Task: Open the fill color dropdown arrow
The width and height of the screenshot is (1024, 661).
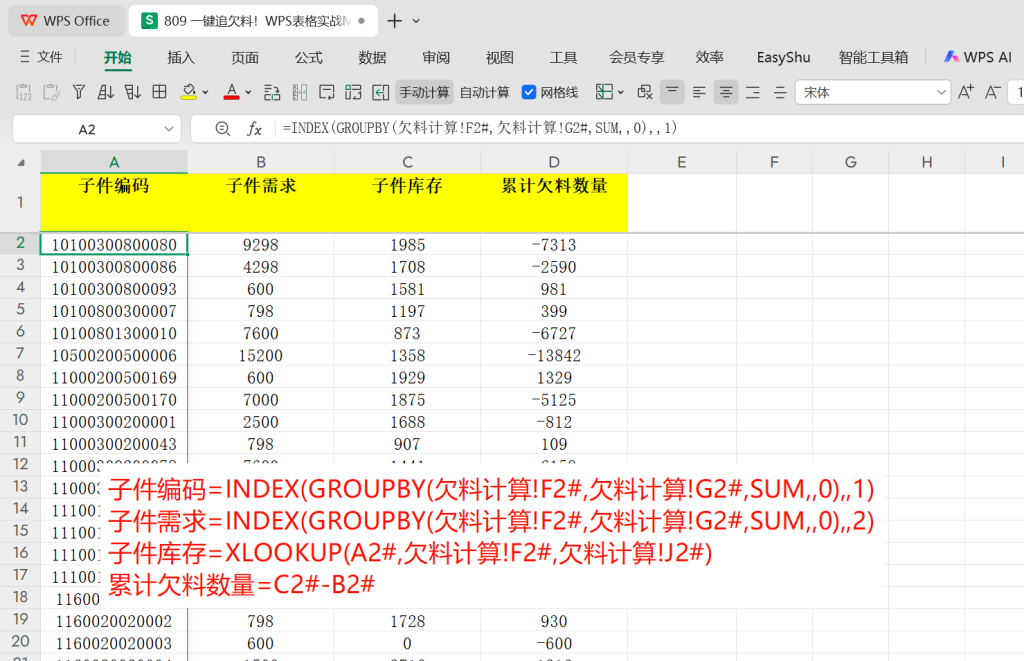Action: coord(205,93)
